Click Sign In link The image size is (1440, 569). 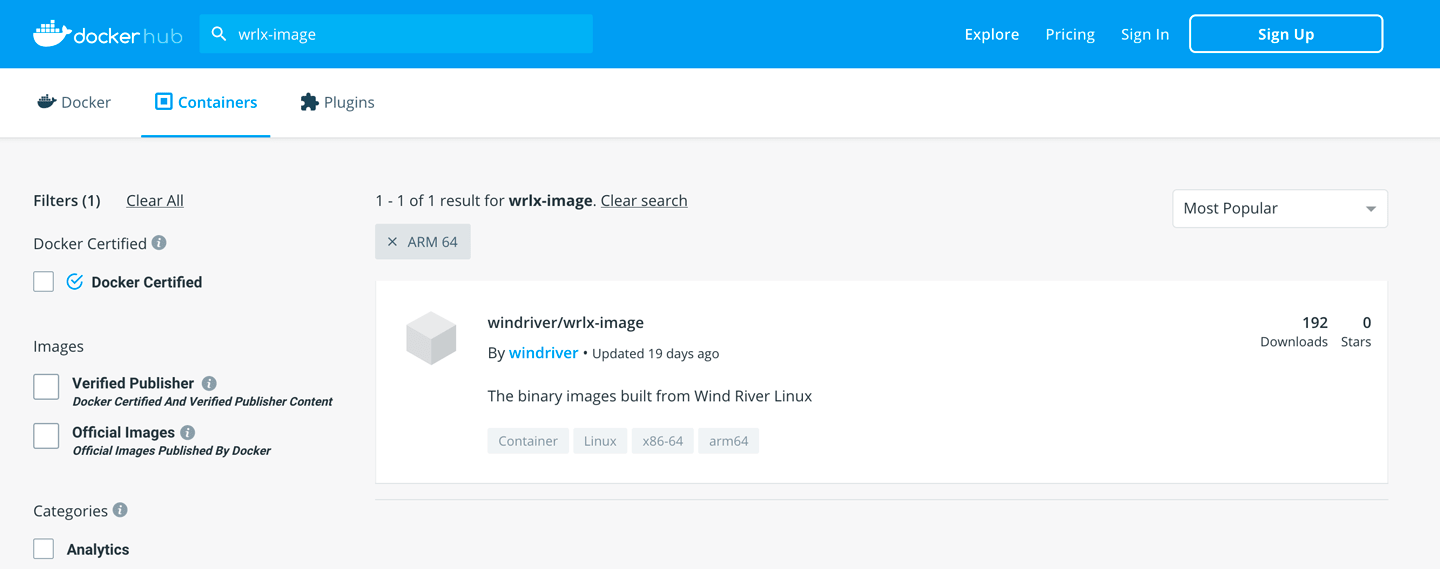pyautogui.click(x=1145, y=34)
